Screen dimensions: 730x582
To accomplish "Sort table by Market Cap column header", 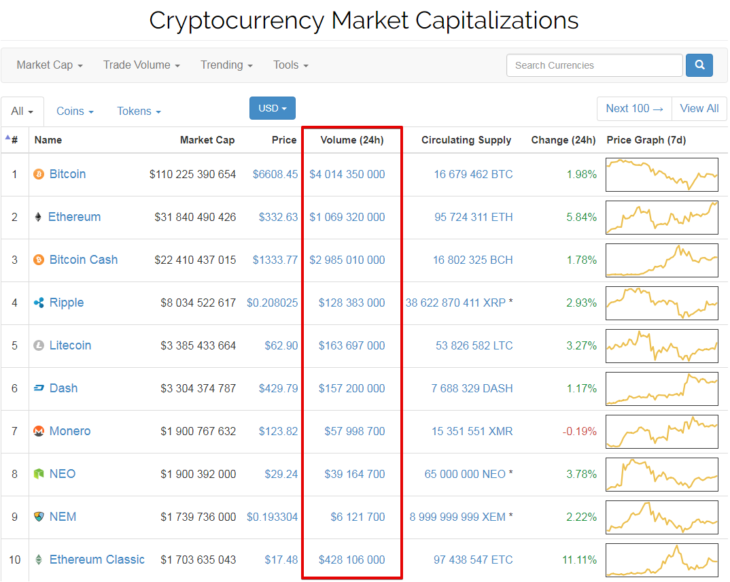I will [x=207, y=140].
